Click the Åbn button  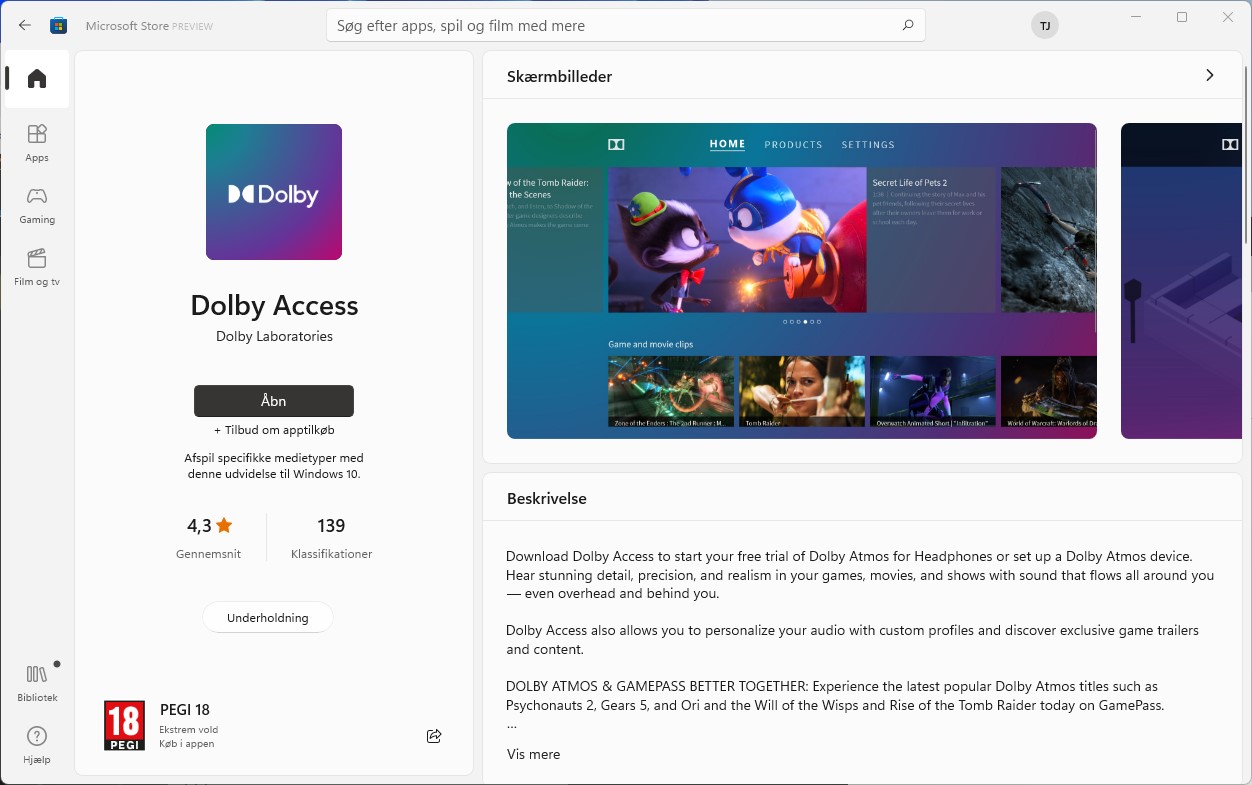[x=274, y=401]
